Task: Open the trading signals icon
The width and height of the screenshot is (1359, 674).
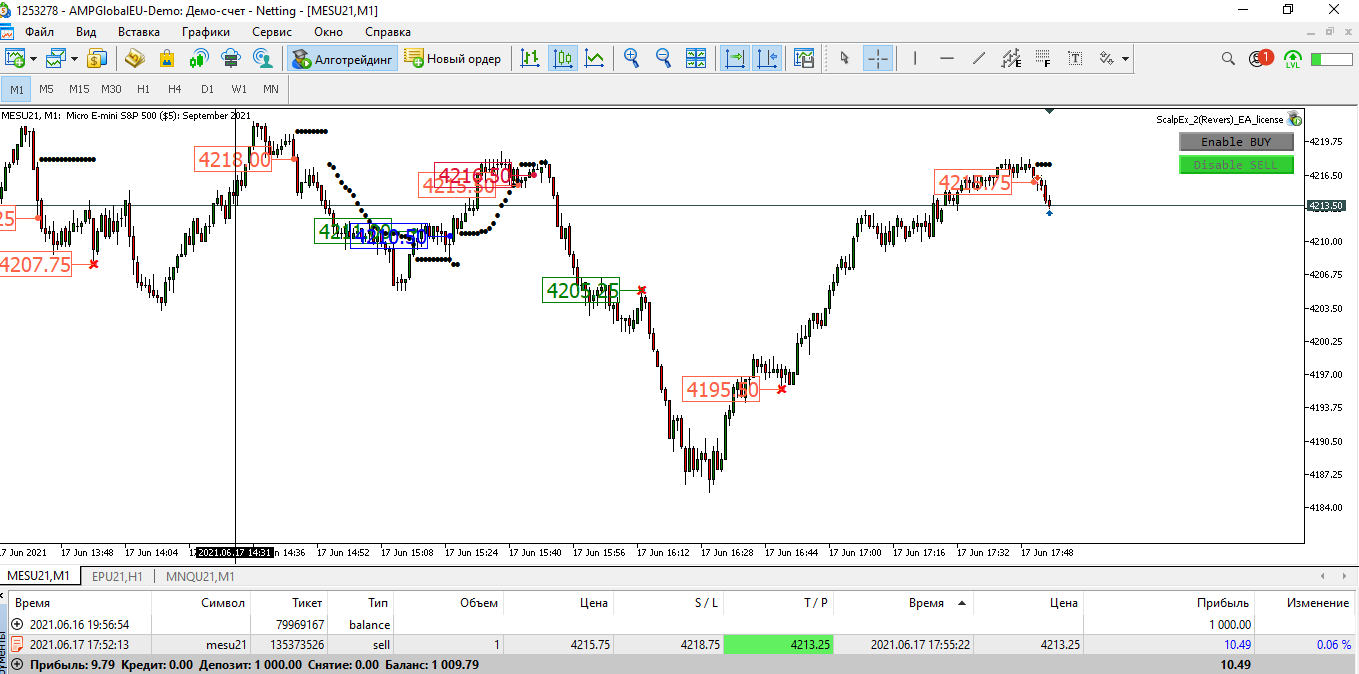Action: click(x=198, y=59)
